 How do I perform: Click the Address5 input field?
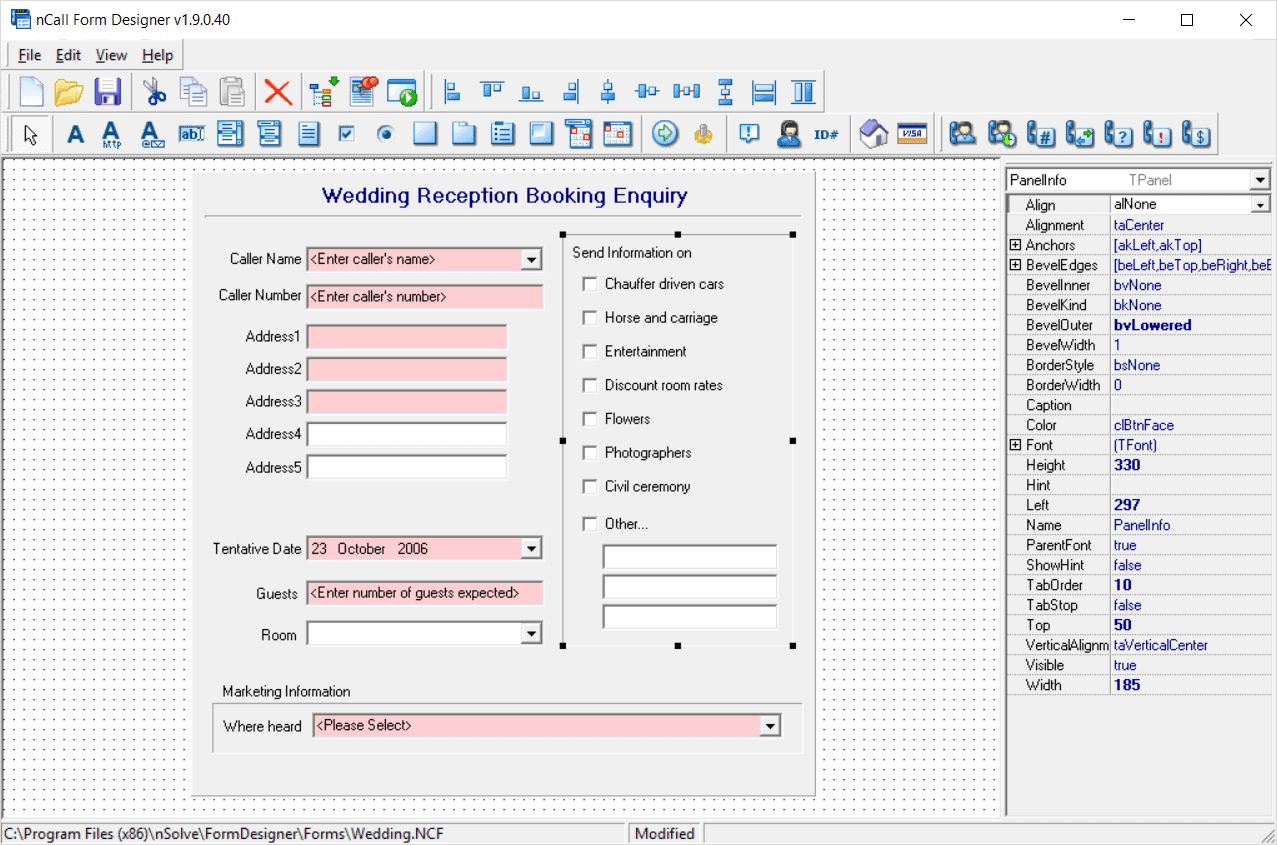click(407, 467)
